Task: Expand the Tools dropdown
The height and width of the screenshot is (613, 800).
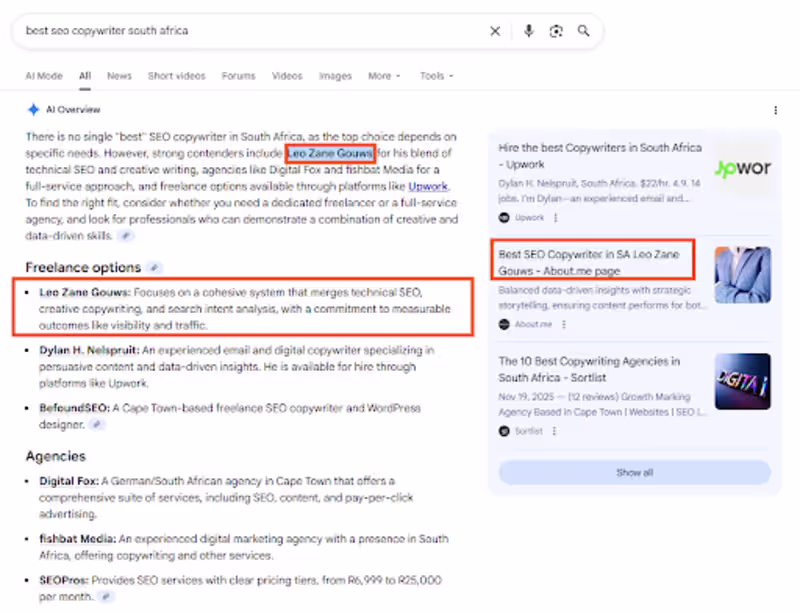Action: click(436, 76)
